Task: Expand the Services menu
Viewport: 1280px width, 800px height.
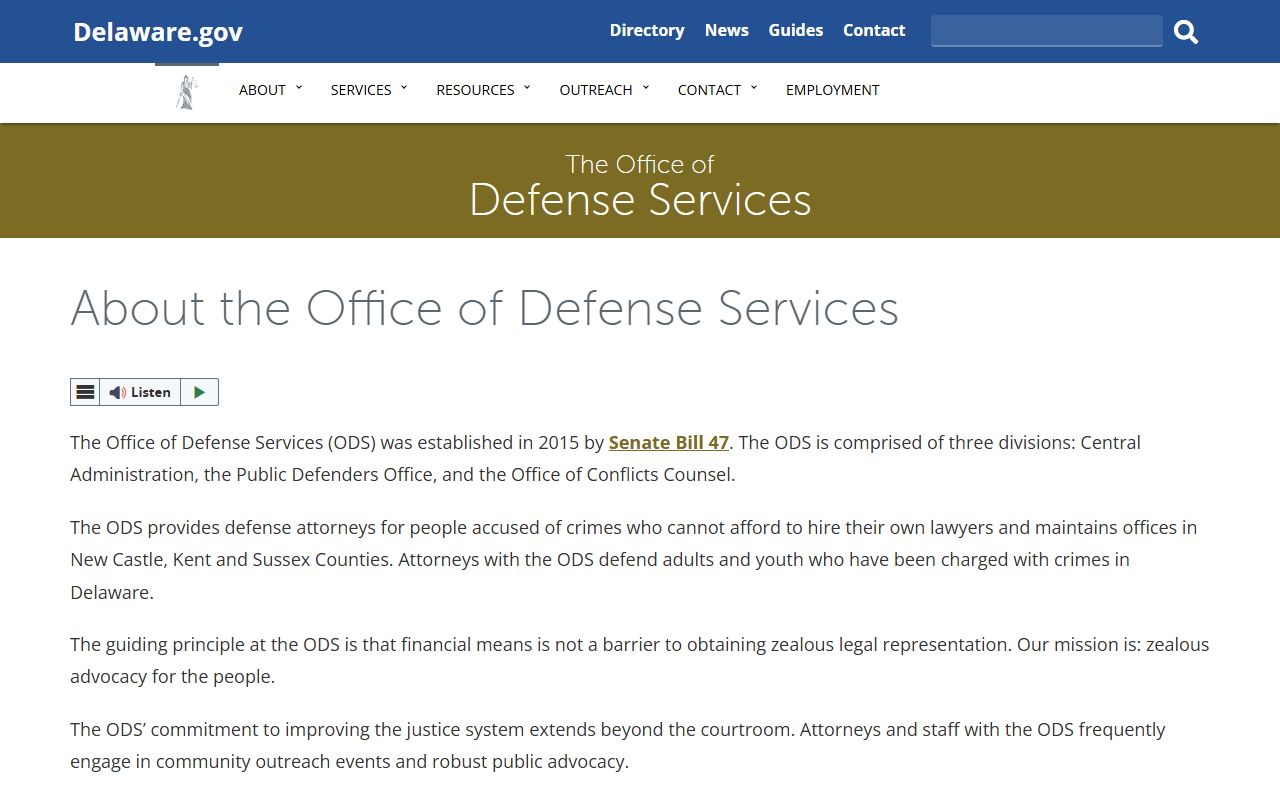Action: coord(369,90)
